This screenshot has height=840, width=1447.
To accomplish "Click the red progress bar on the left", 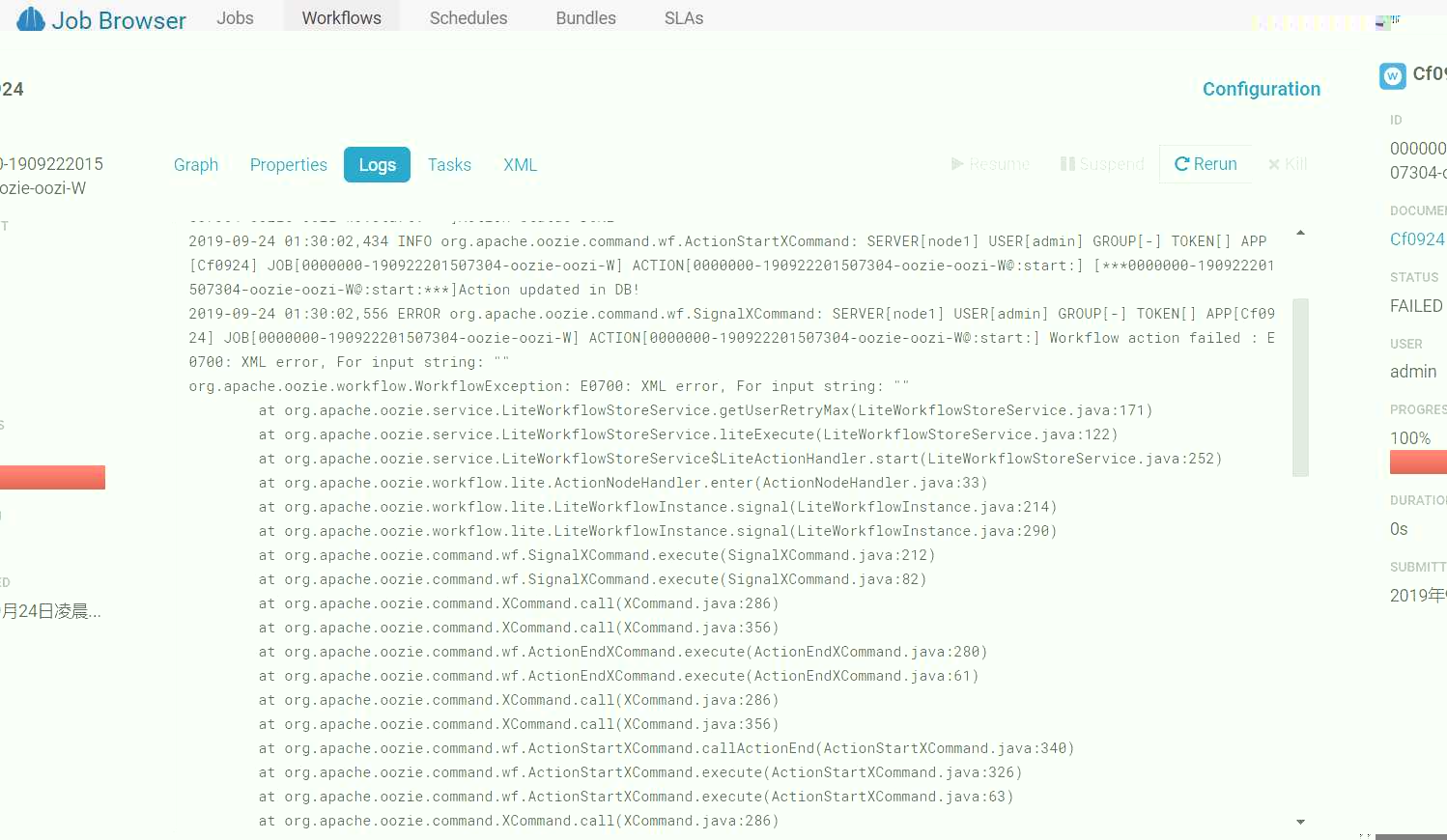I will pos(52,477).
